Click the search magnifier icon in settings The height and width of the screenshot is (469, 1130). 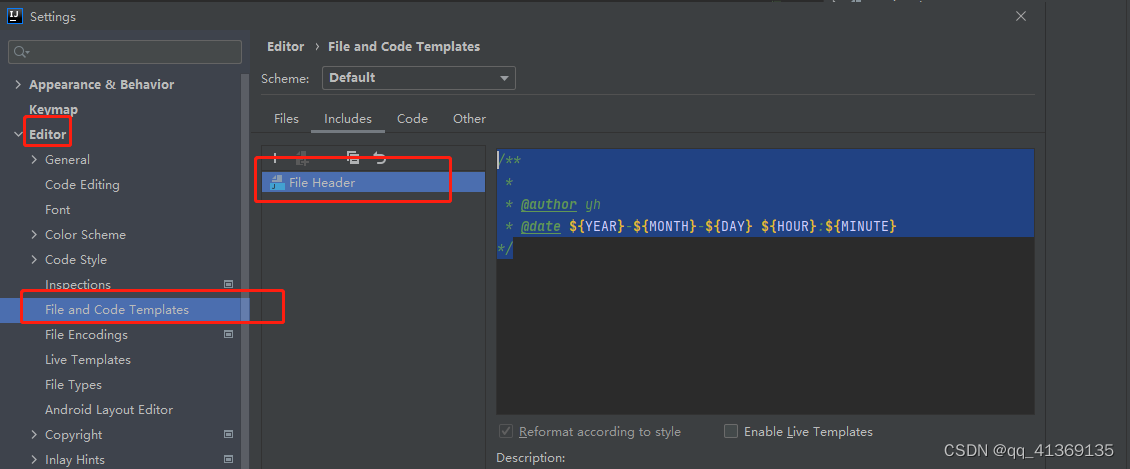pyautogui.click(x=21, y=52)
